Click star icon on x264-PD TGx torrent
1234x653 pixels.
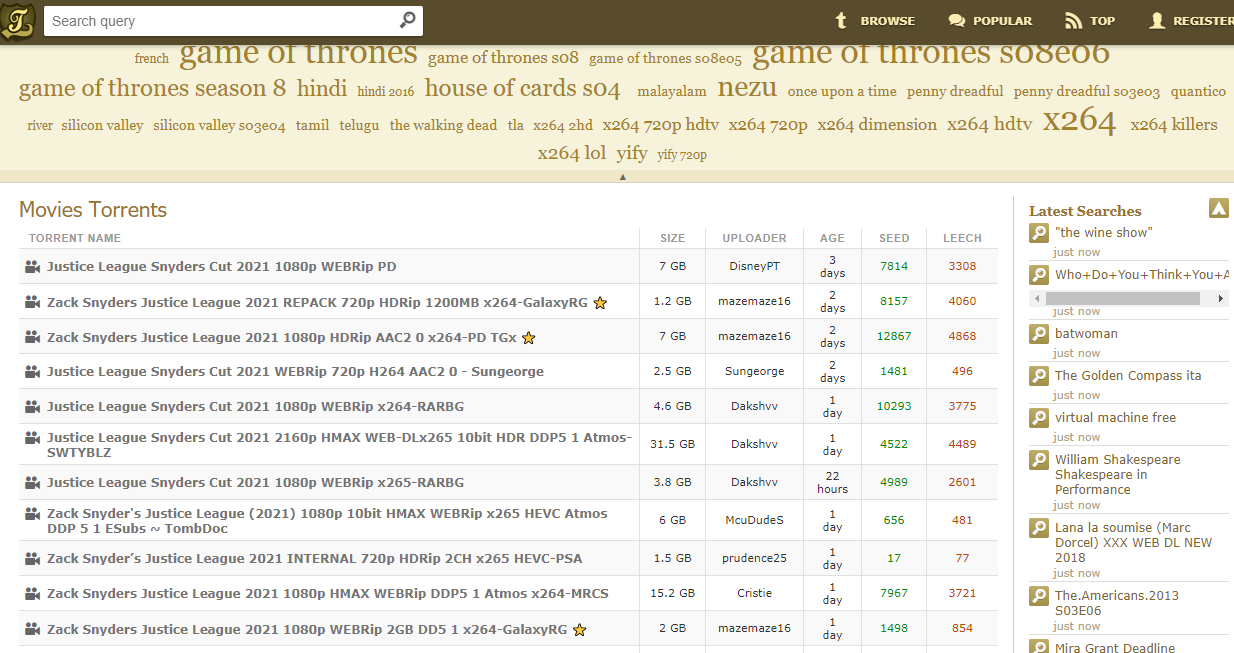tap(529, 338)
